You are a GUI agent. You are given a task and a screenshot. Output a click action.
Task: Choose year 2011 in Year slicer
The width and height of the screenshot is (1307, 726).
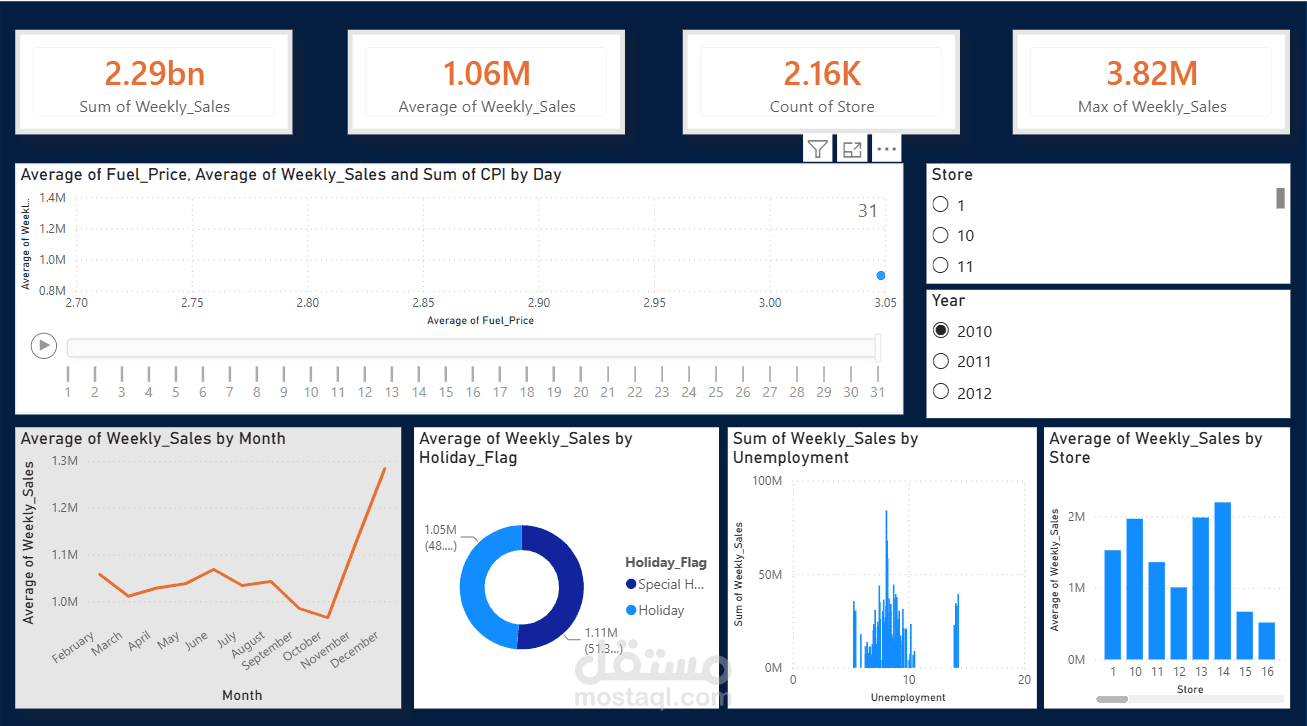coord(940,361)
